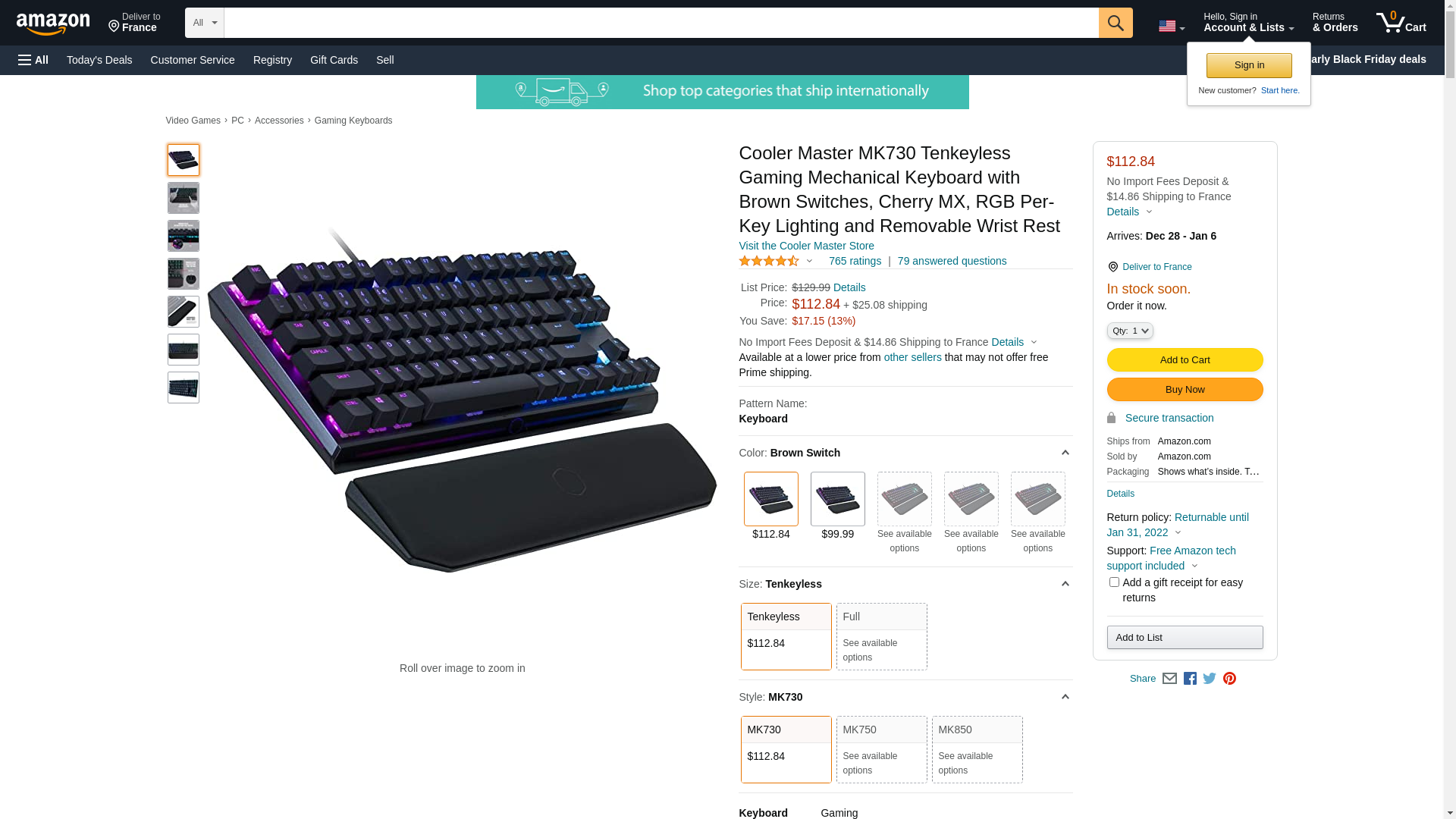Open the All hamburger menu
1456x819 pixels.
(33, 60)
